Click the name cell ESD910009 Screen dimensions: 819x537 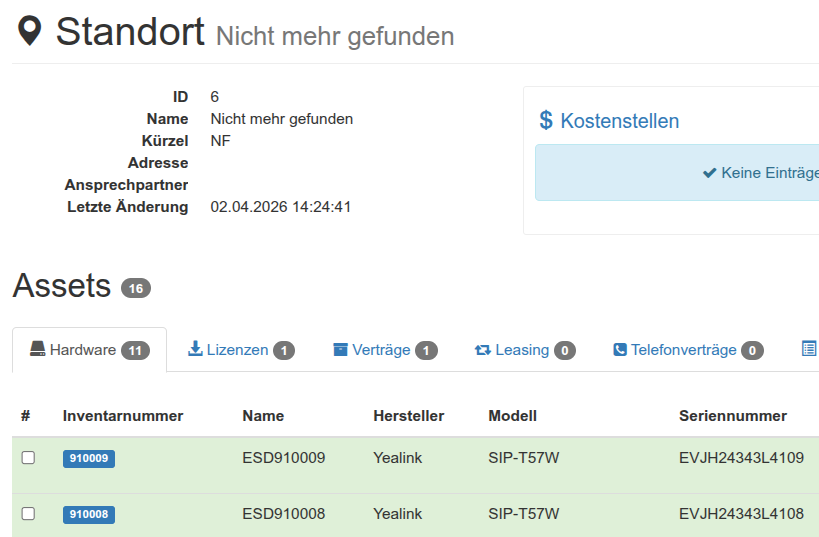tap(284, 458)
